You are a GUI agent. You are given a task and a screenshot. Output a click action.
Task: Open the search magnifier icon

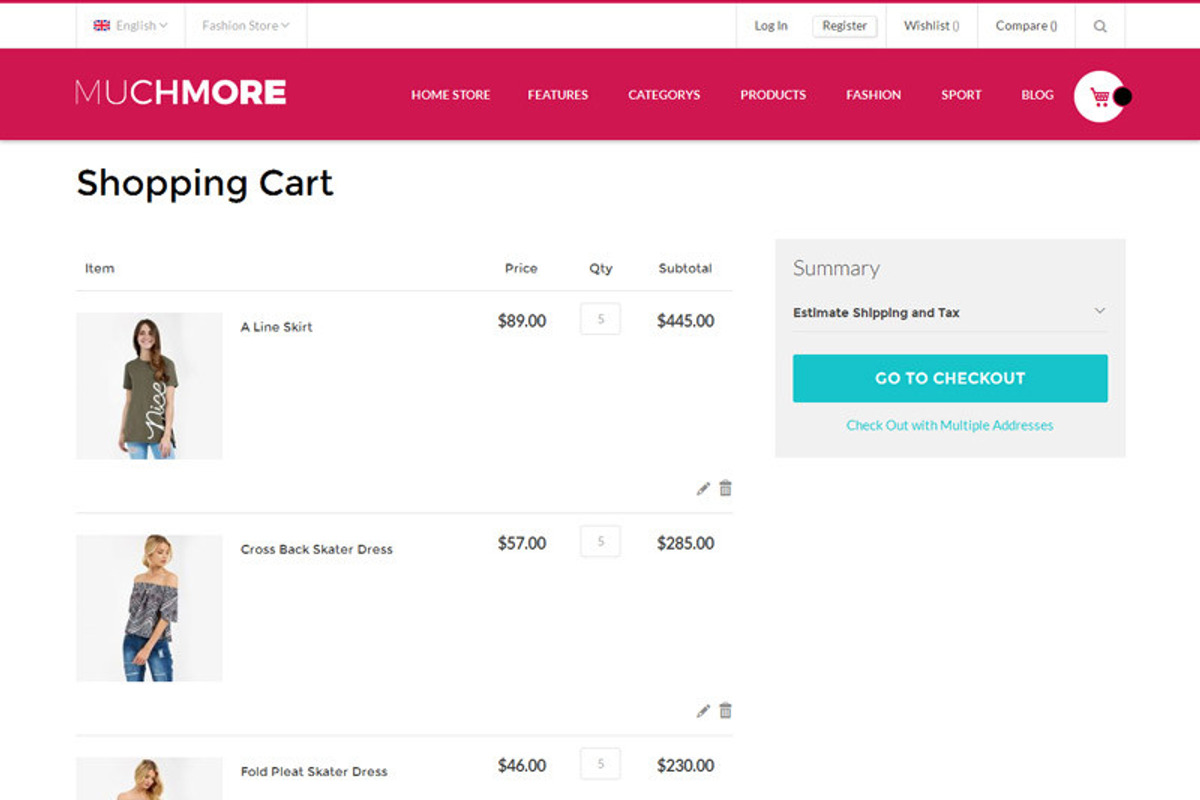[x=1100, y=26]
